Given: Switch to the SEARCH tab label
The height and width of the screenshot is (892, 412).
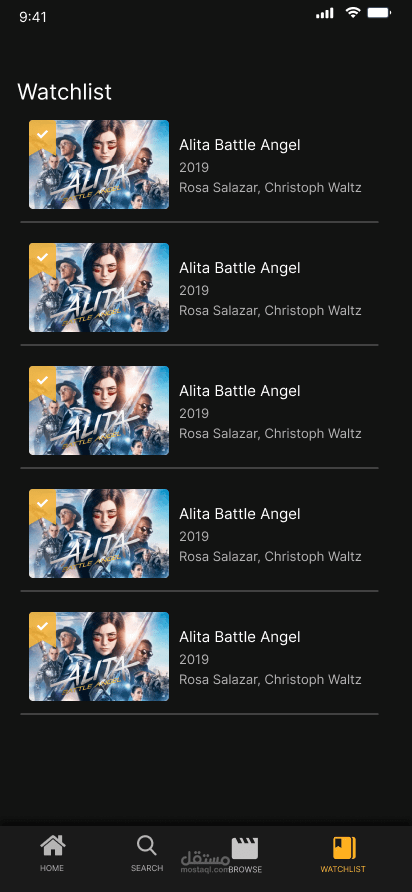Looking at the screenshot, I should [147, 868].
